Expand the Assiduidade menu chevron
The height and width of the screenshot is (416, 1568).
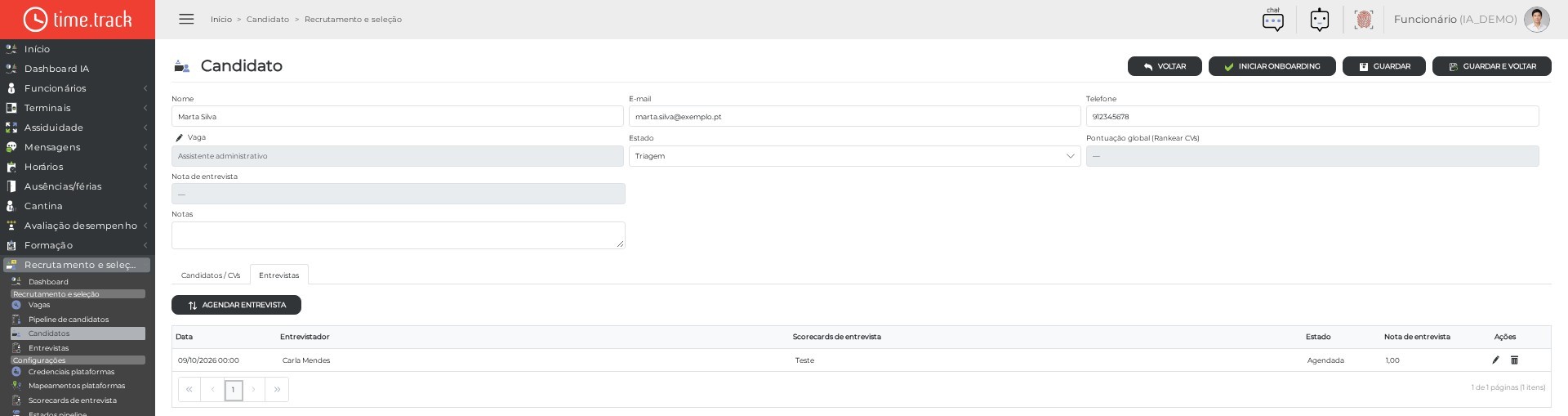coord(145,127)
